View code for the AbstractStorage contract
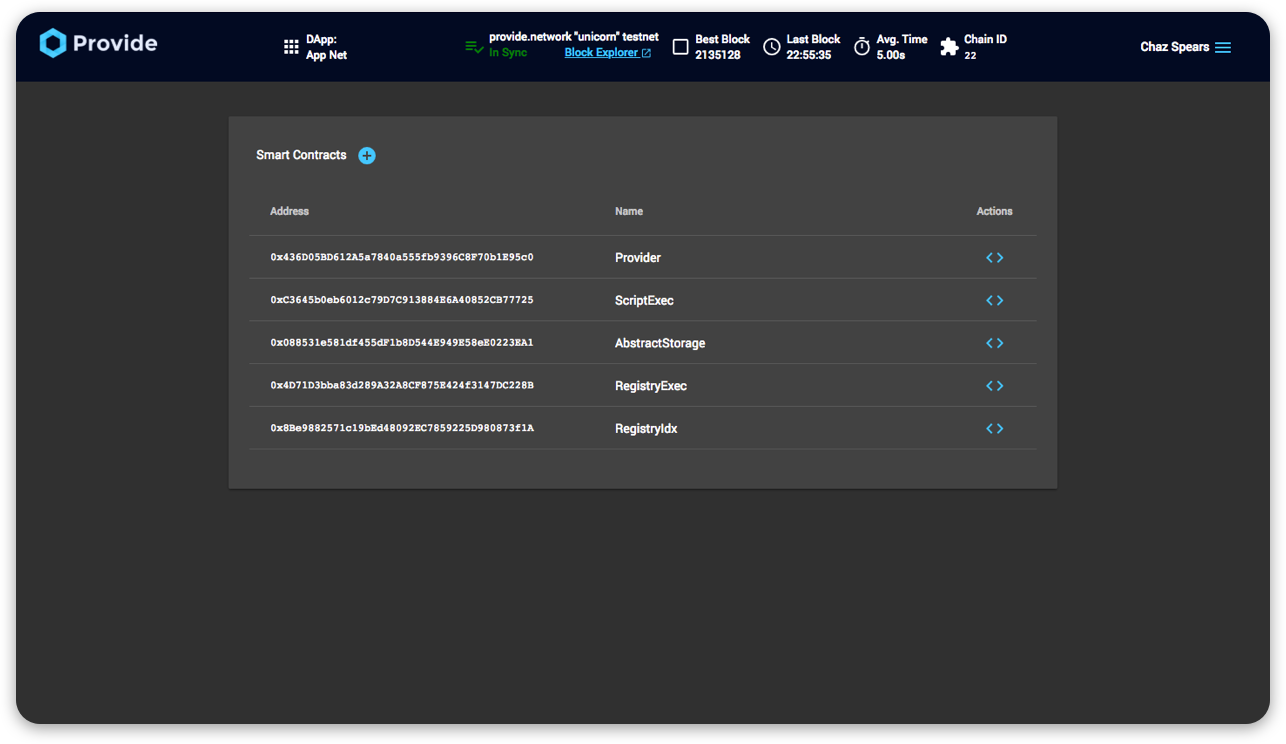Screen dimensions: 1286x744 [x=994, y=343]
